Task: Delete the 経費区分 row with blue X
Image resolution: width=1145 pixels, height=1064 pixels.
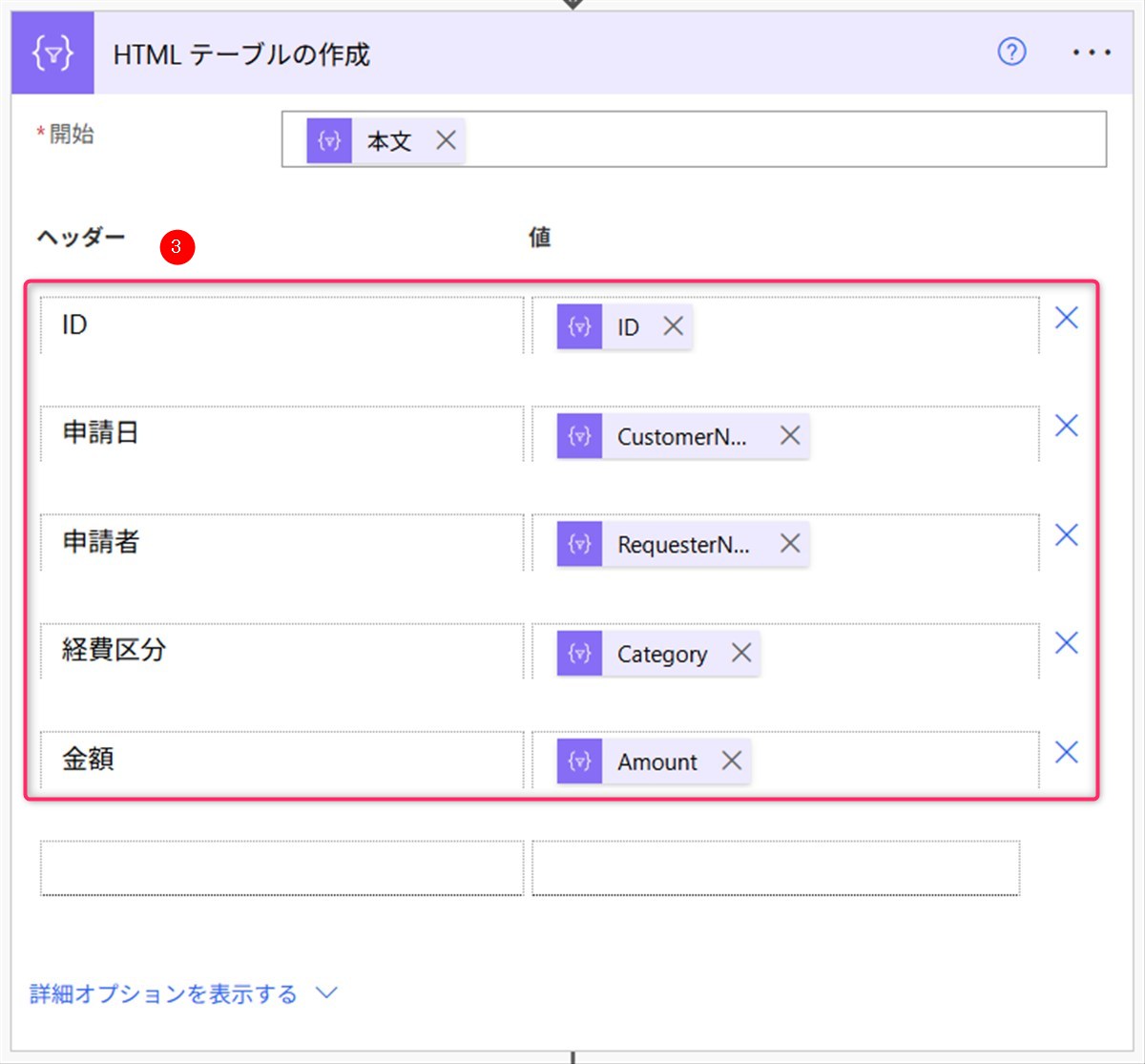Action: click(1067, 643)
